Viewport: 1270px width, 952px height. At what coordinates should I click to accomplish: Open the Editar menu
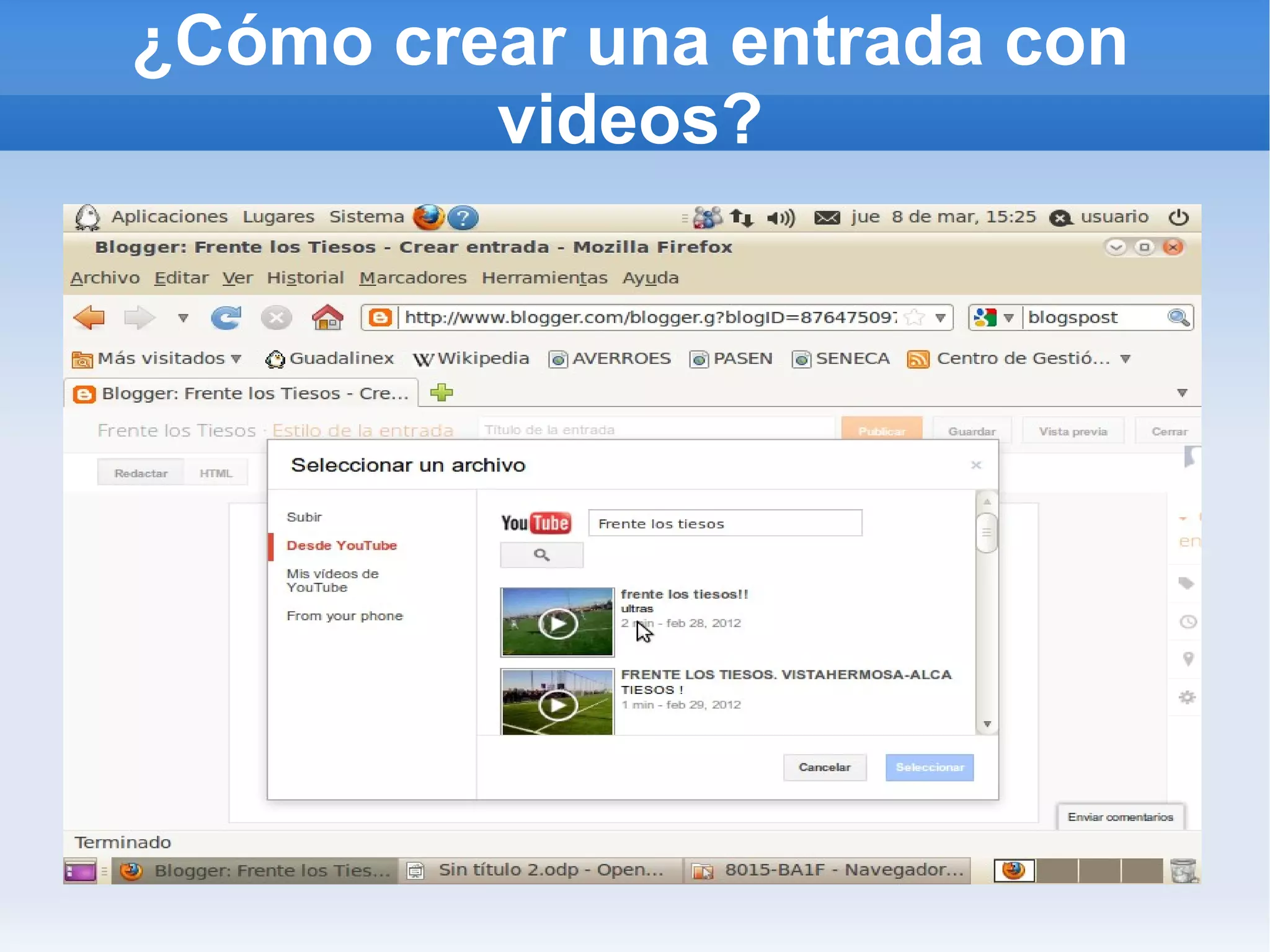click(x=181, y=278)
